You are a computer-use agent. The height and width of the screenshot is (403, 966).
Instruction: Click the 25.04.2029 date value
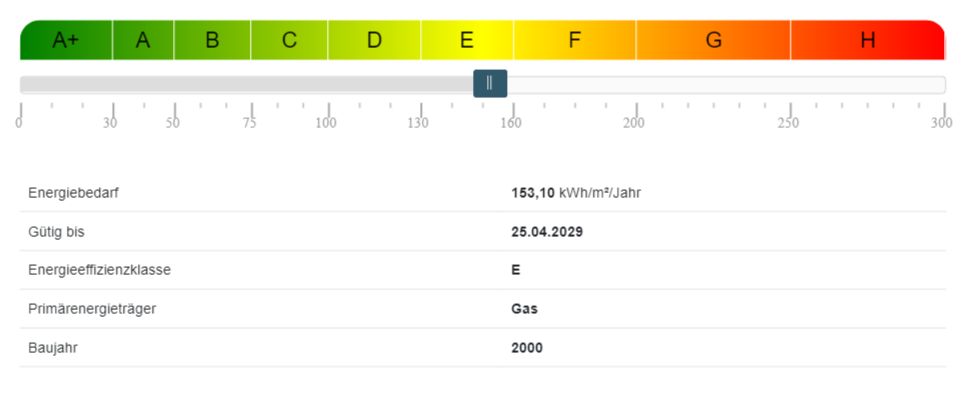click(547, 232)
